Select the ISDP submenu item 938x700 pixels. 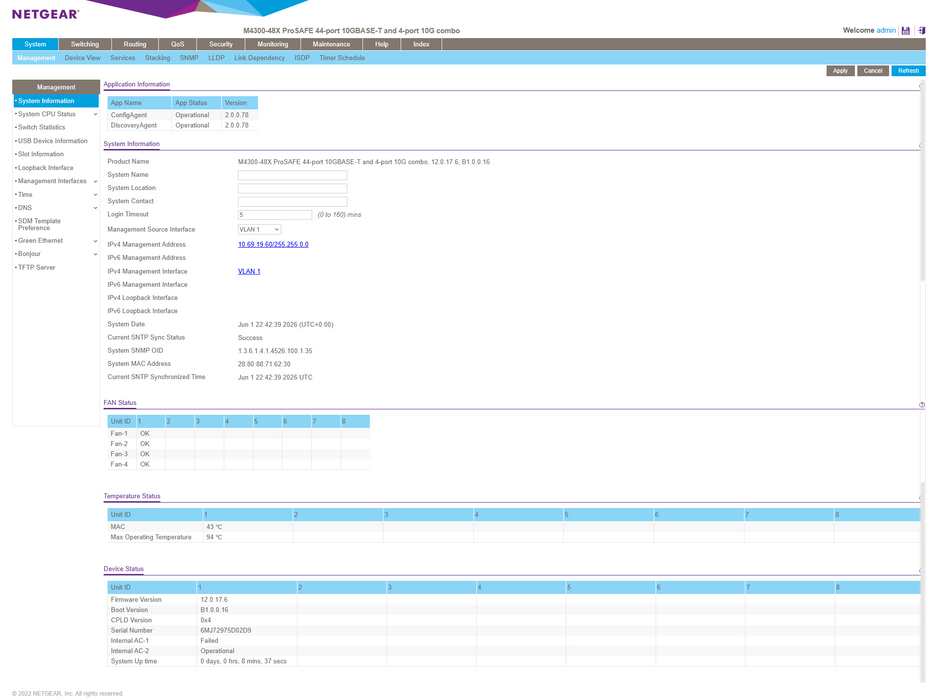(302, 58)
